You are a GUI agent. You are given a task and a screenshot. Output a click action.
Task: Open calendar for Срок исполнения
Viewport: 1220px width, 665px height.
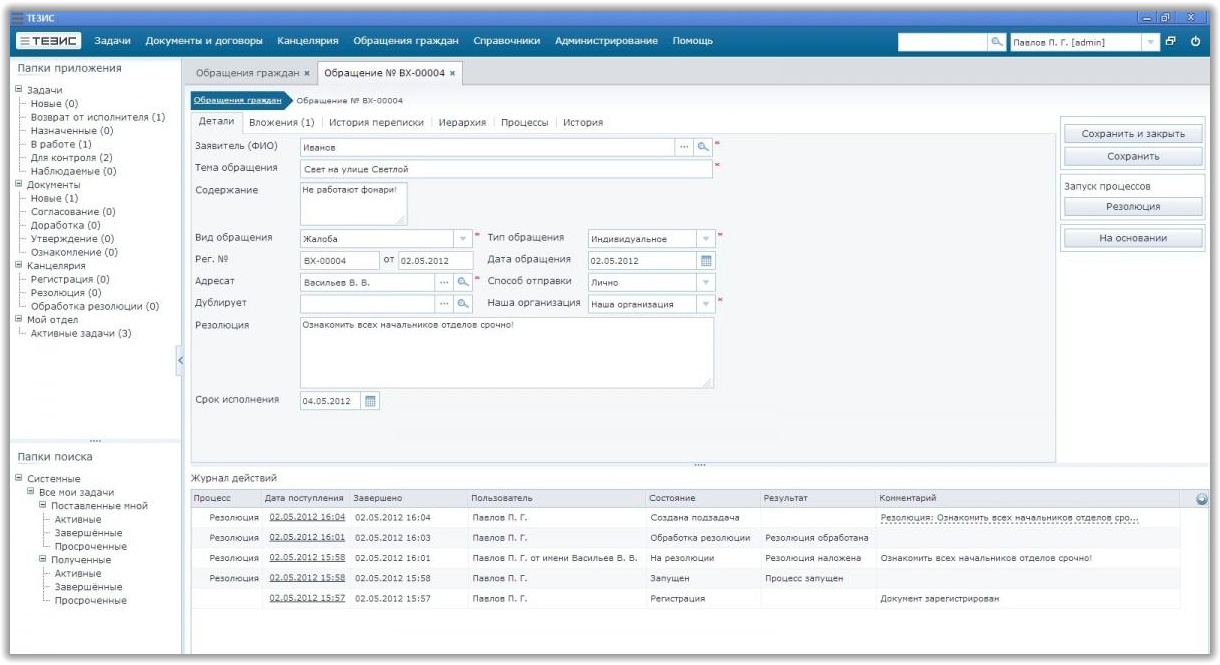[x=369, y=401]
